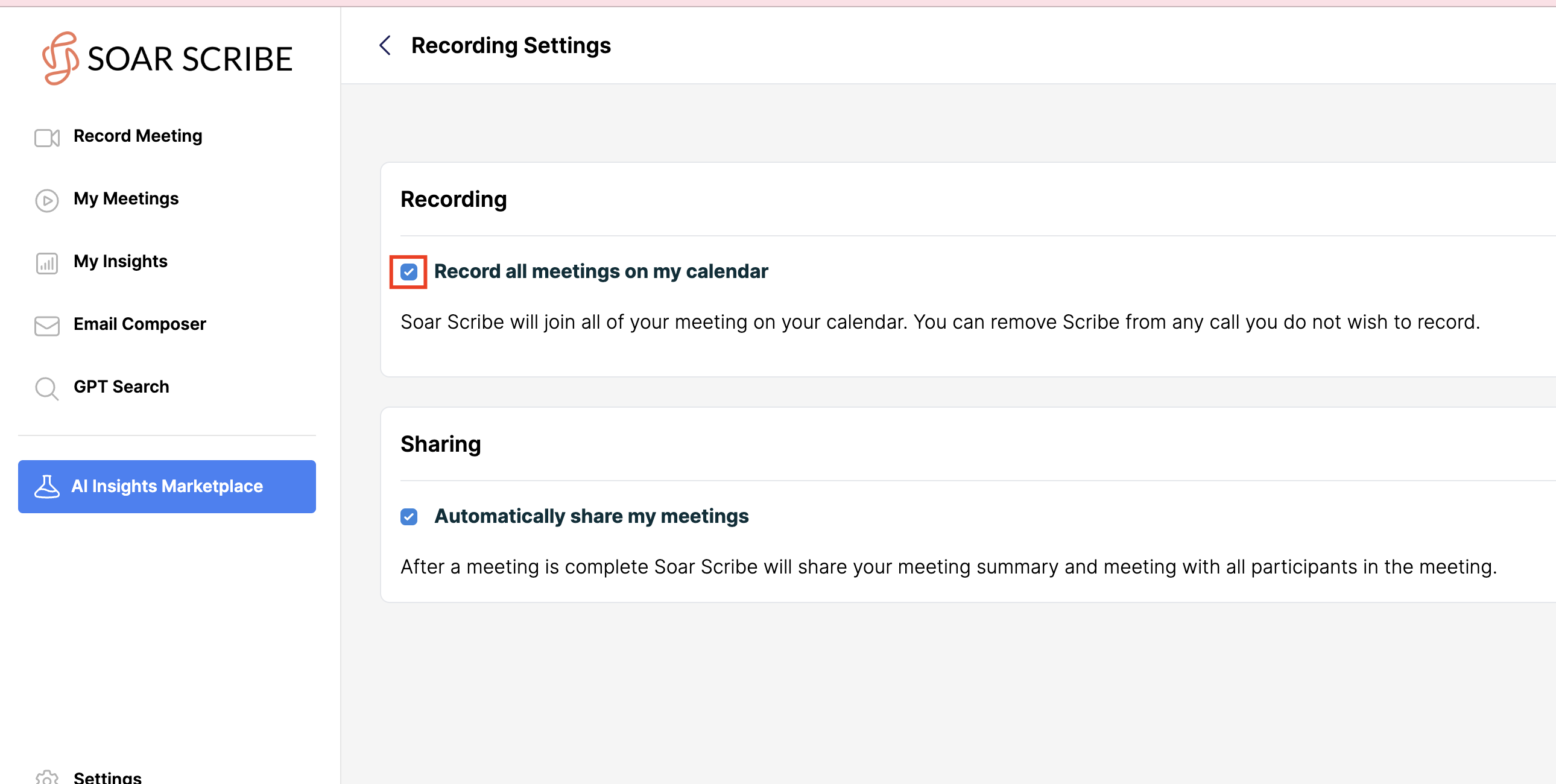Screen dimensions: 1556x784
Task: Click the 'Automatically share my meetings' label
Action: 591,516
